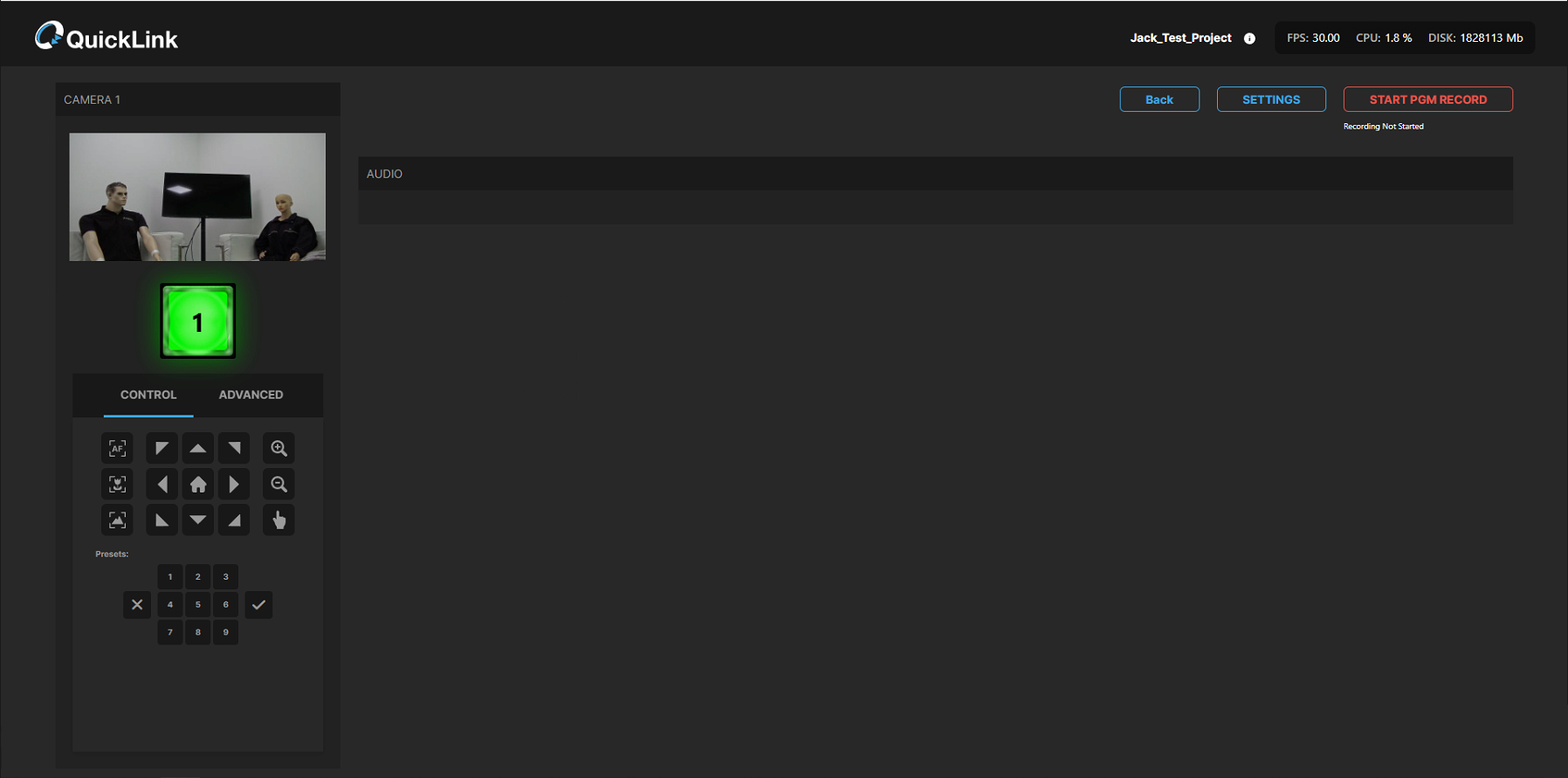
Task: Click the landscape (mountain) focus icon
Action: point(117,520)
